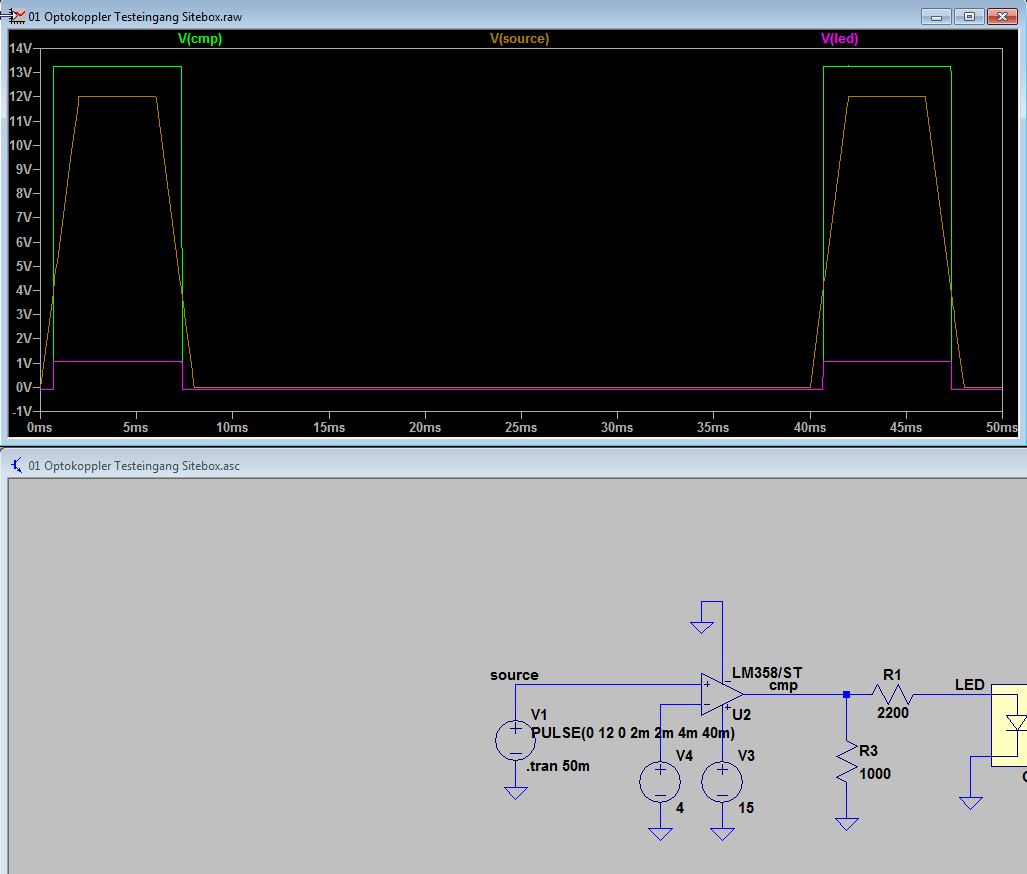Click the PULSE(0 12 0 2m 2m 4m 40m) text
This screenshot has width=1027, height=874.
[633, 732]
